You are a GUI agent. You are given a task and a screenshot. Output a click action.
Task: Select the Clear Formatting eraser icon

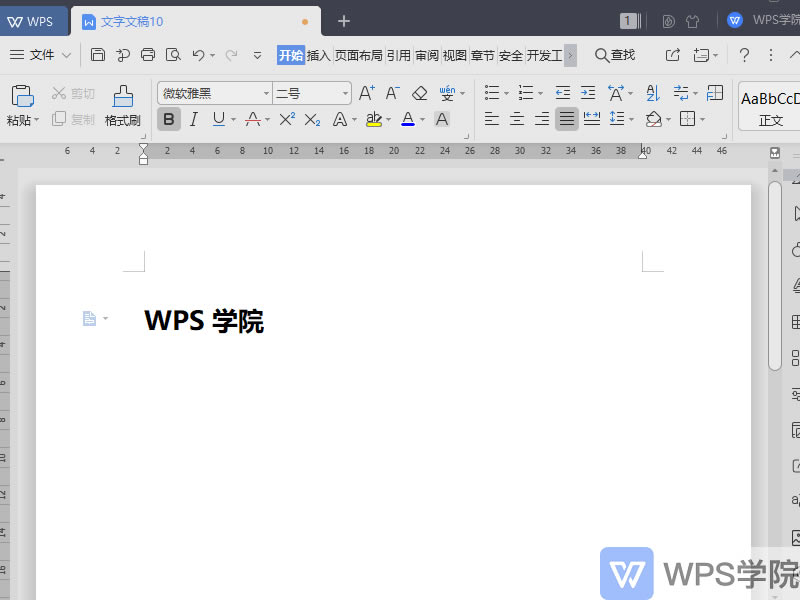(419, 92)
